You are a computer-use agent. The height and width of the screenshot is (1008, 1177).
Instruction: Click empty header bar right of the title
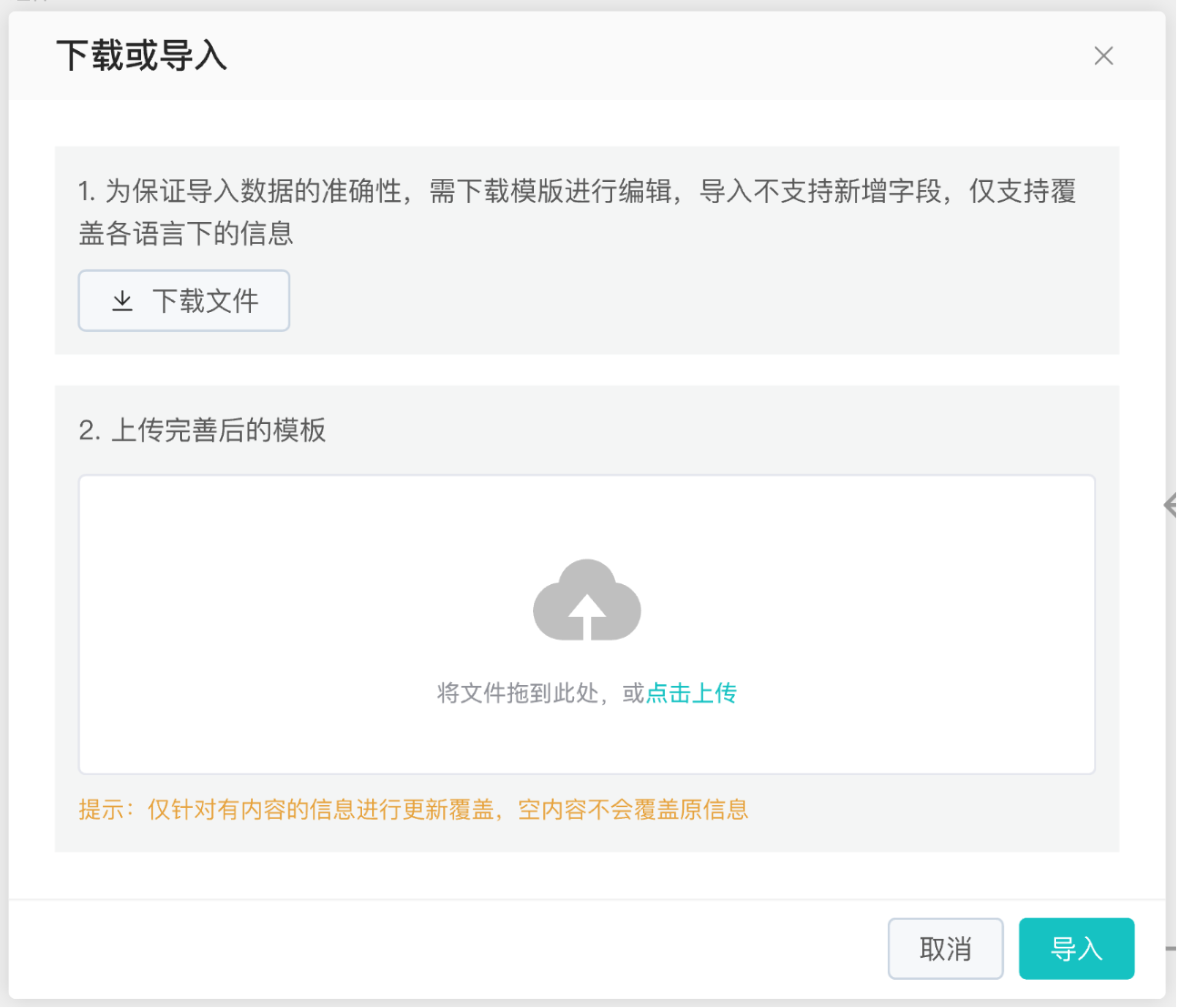click(x=637, y=56)
